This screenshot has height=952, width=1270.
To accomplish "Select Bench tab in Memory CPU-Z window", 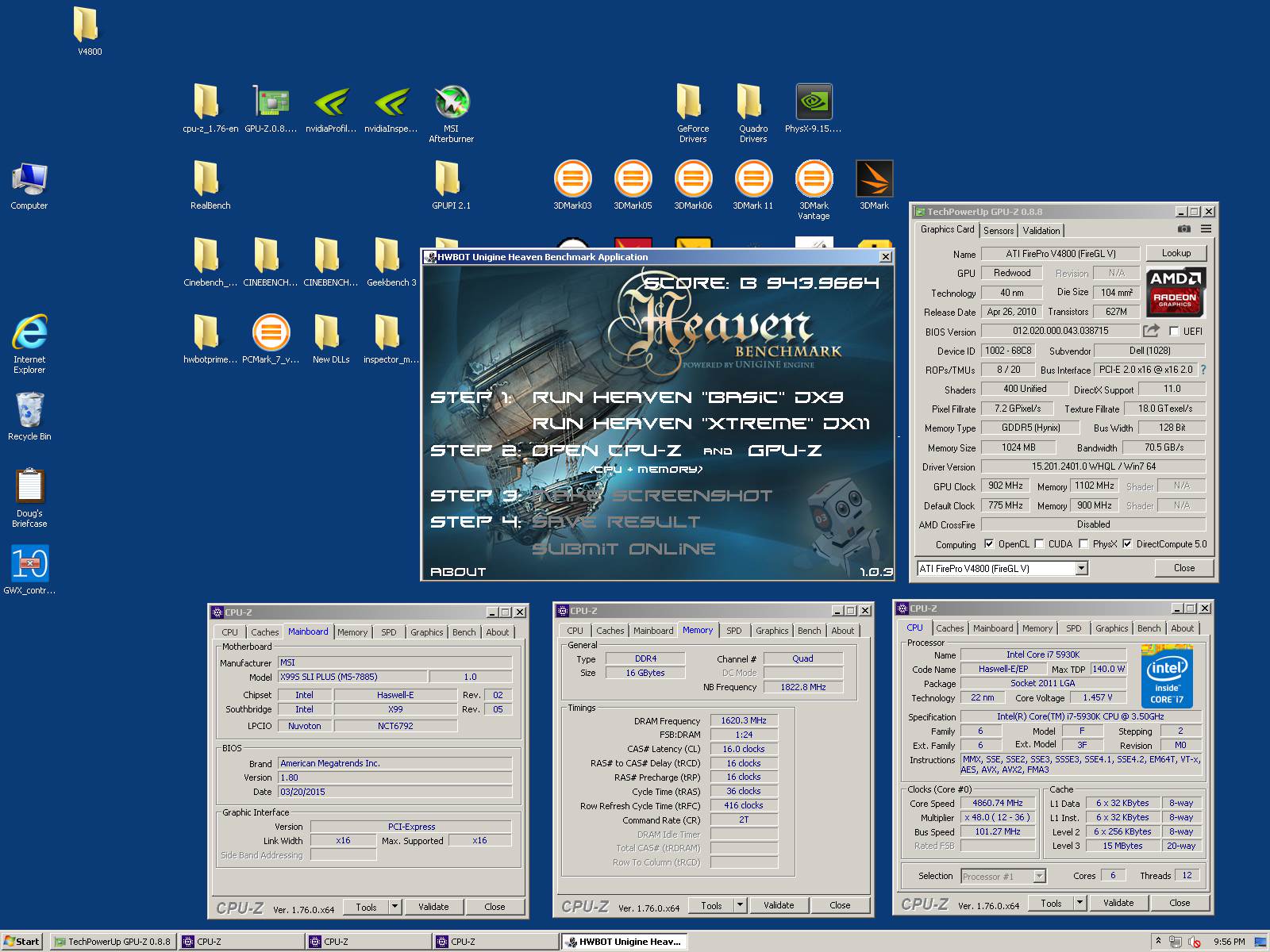I will coord(810,631).
